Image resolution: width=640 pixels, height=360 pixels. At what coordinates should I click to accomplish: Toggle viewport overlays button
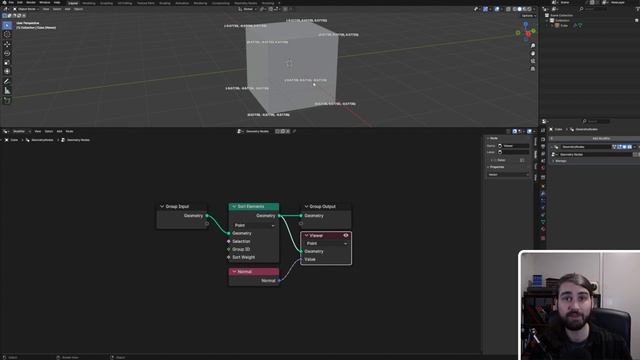pos(497,9)
